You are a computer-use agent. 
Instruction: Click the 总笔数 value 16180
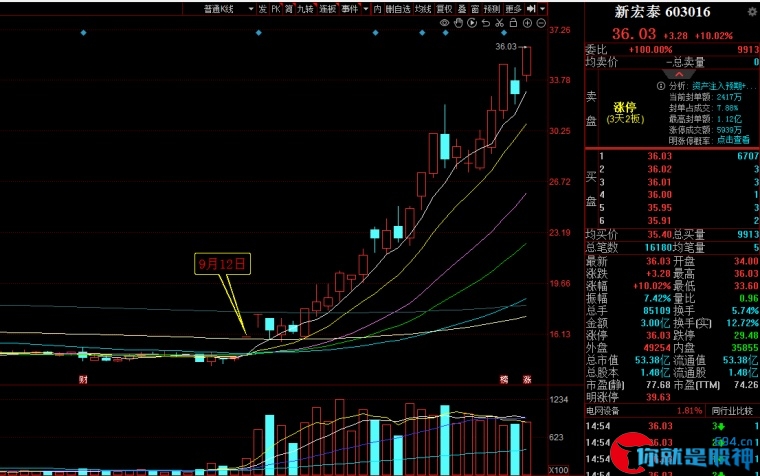click(658, 248)
